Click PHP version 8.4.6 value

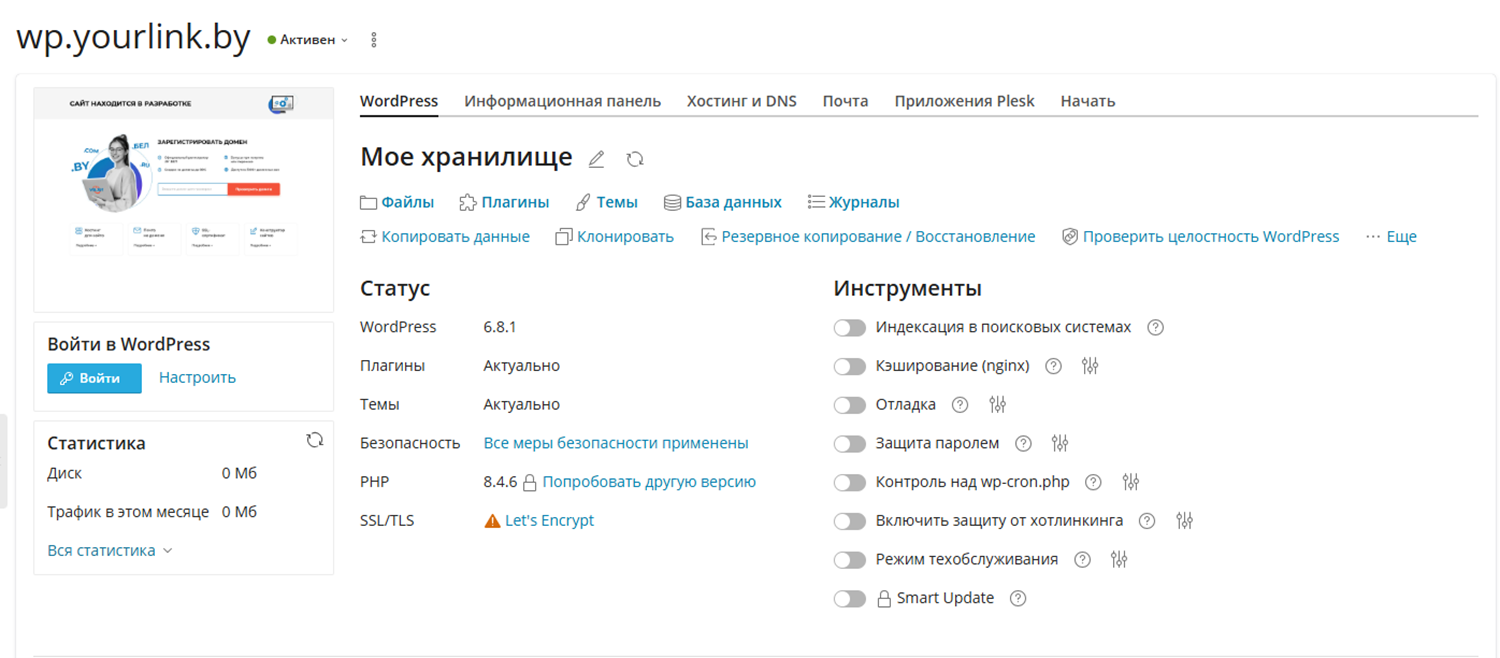click(x=500, y=482)
